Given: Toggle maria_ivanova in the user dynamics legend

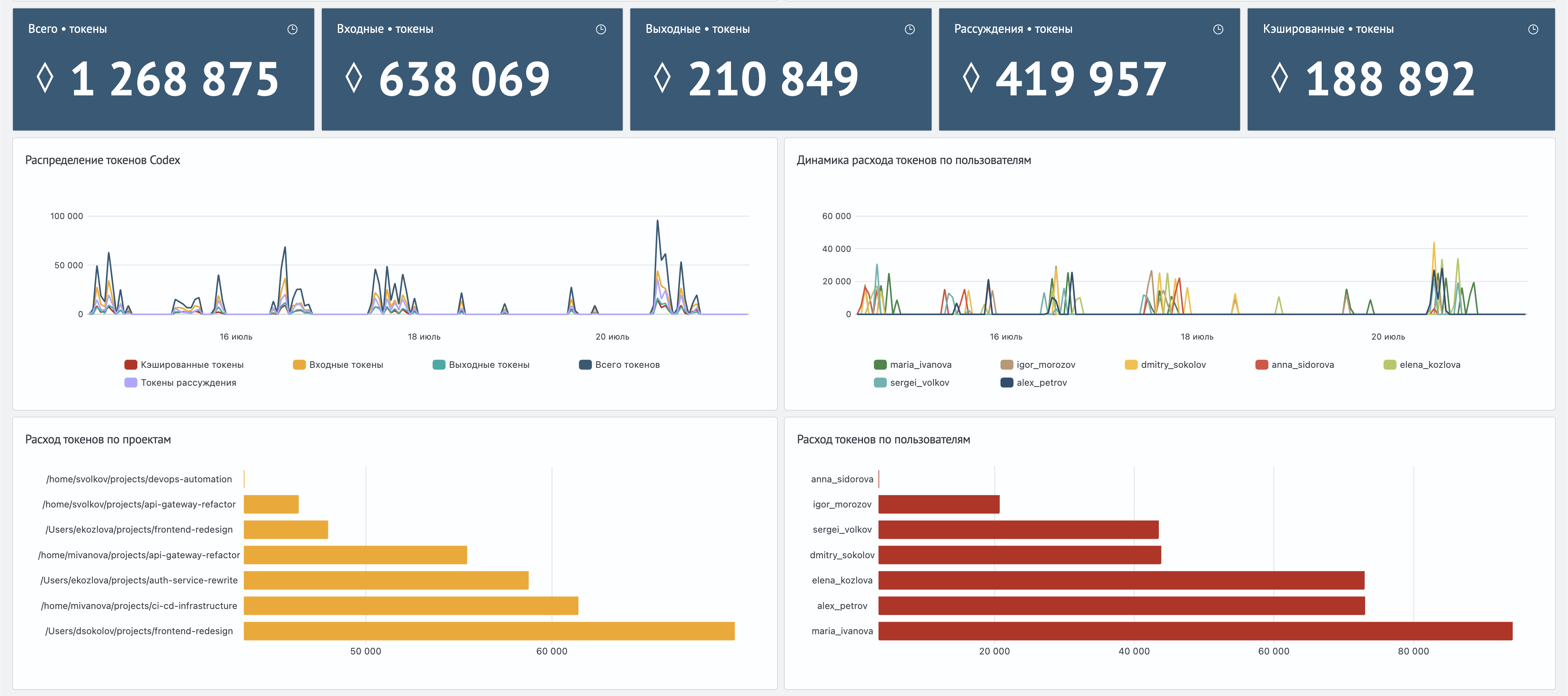Looking at the screenshot, I should [x=913, y=365].
